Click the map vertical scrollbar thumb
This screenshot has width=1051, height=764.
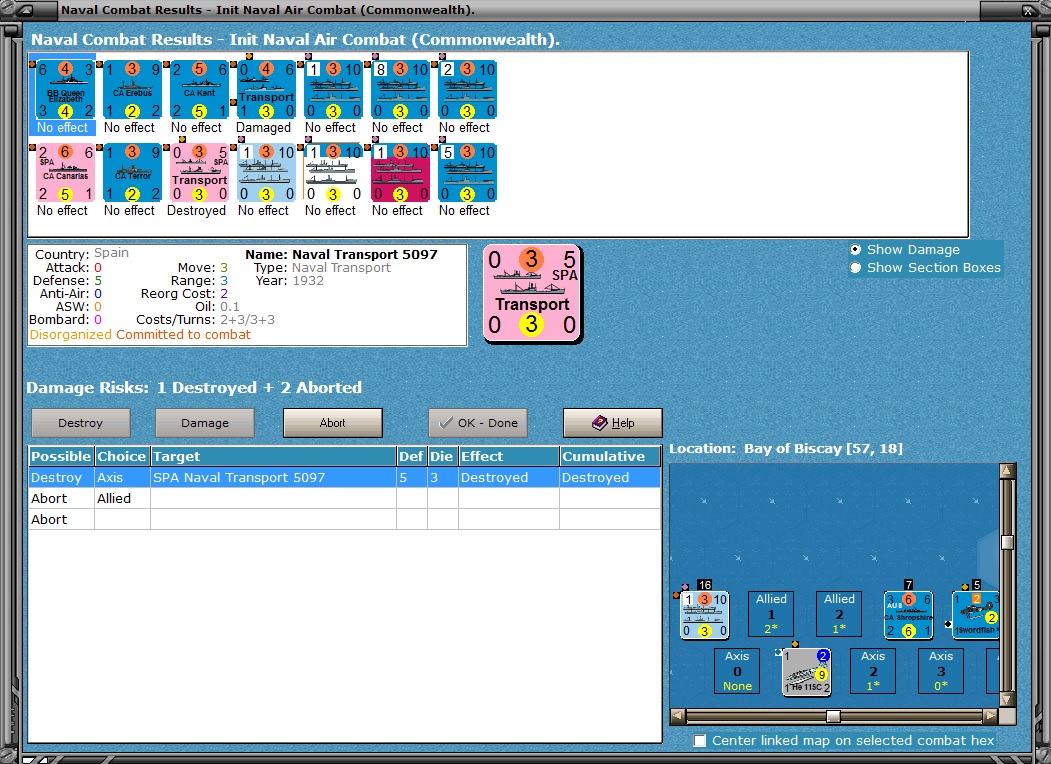point(1007,542)
